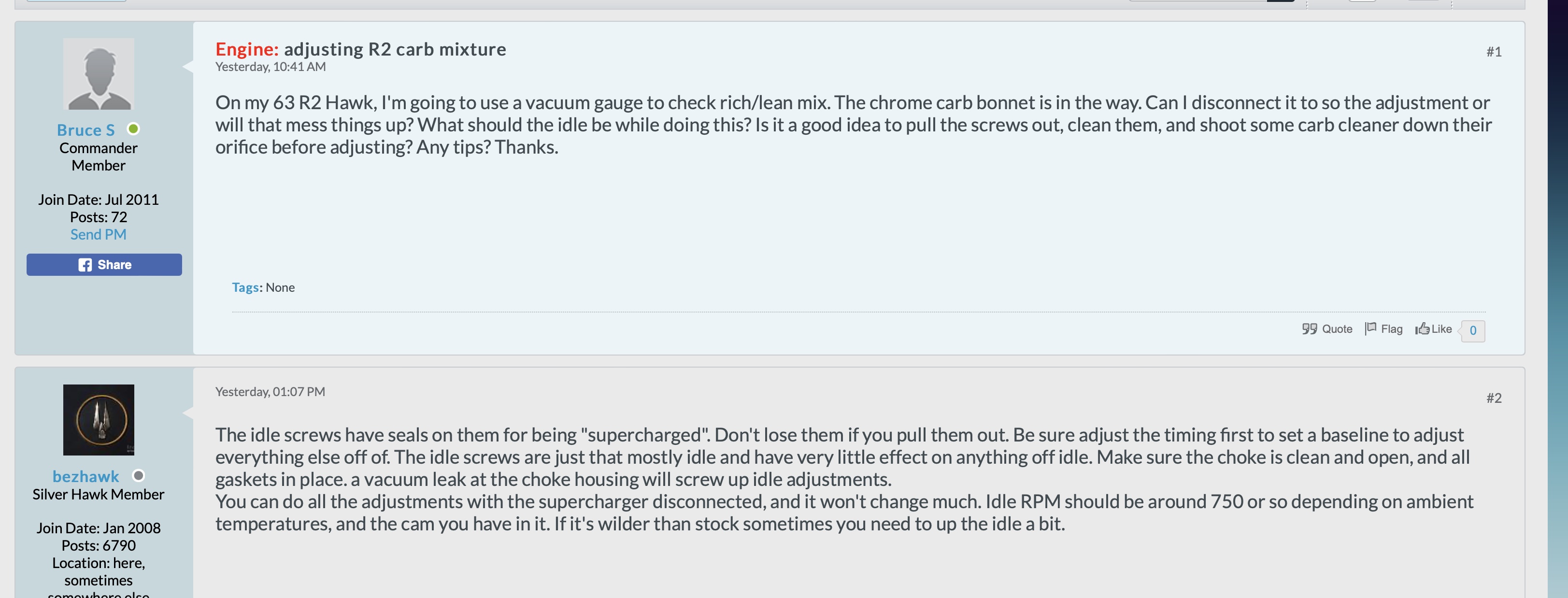Click Bruce S green online status indicator
Screen dimensions: 1568x598
133,129
